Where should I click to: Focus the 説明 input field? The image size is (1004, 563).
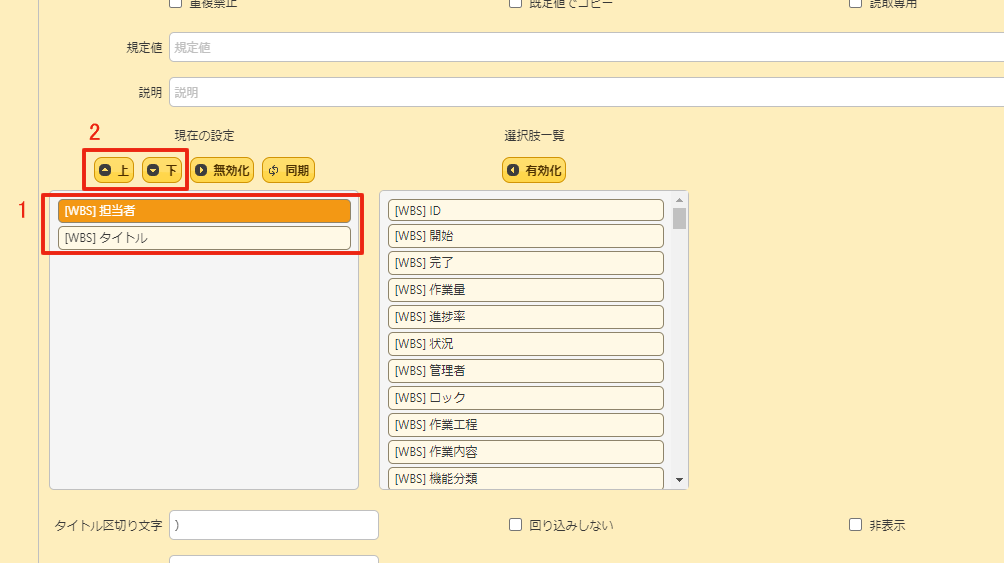pyautogui.click(x=587, y=92)
